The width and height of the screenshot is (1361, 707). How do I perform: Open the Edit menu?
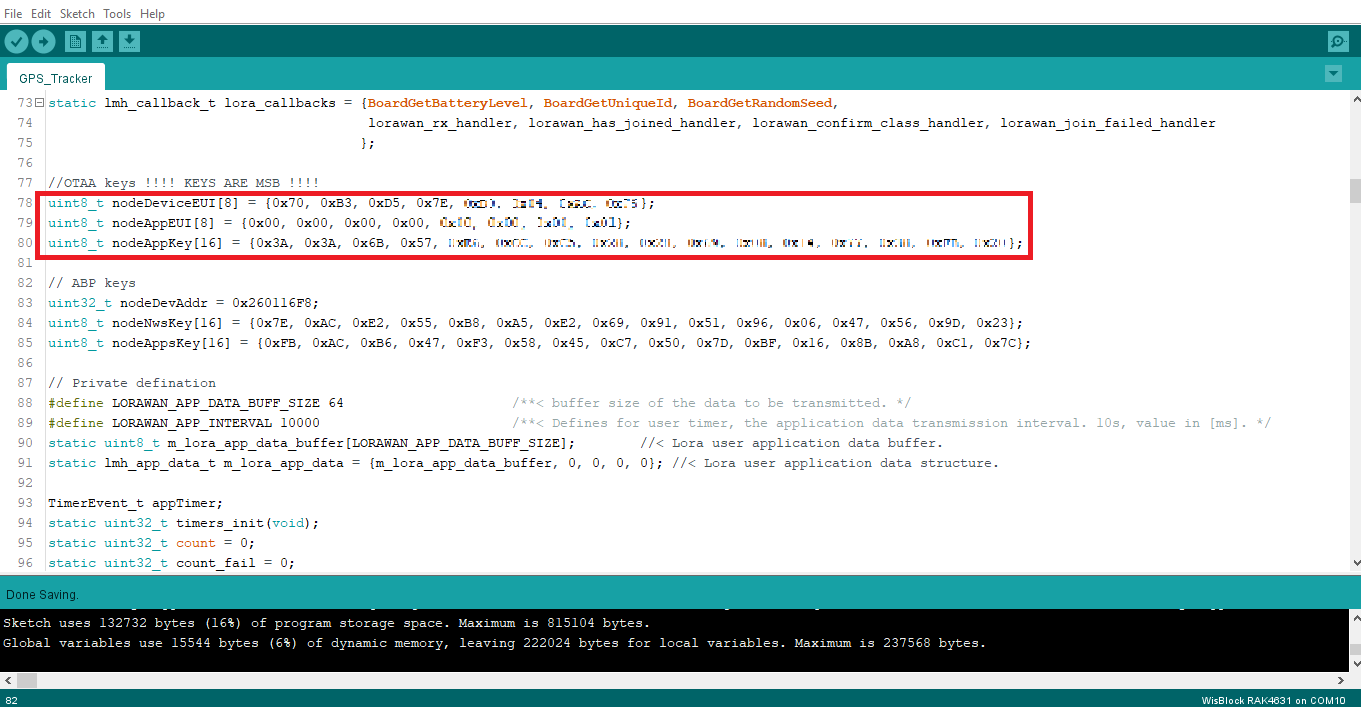click(41, 14)
